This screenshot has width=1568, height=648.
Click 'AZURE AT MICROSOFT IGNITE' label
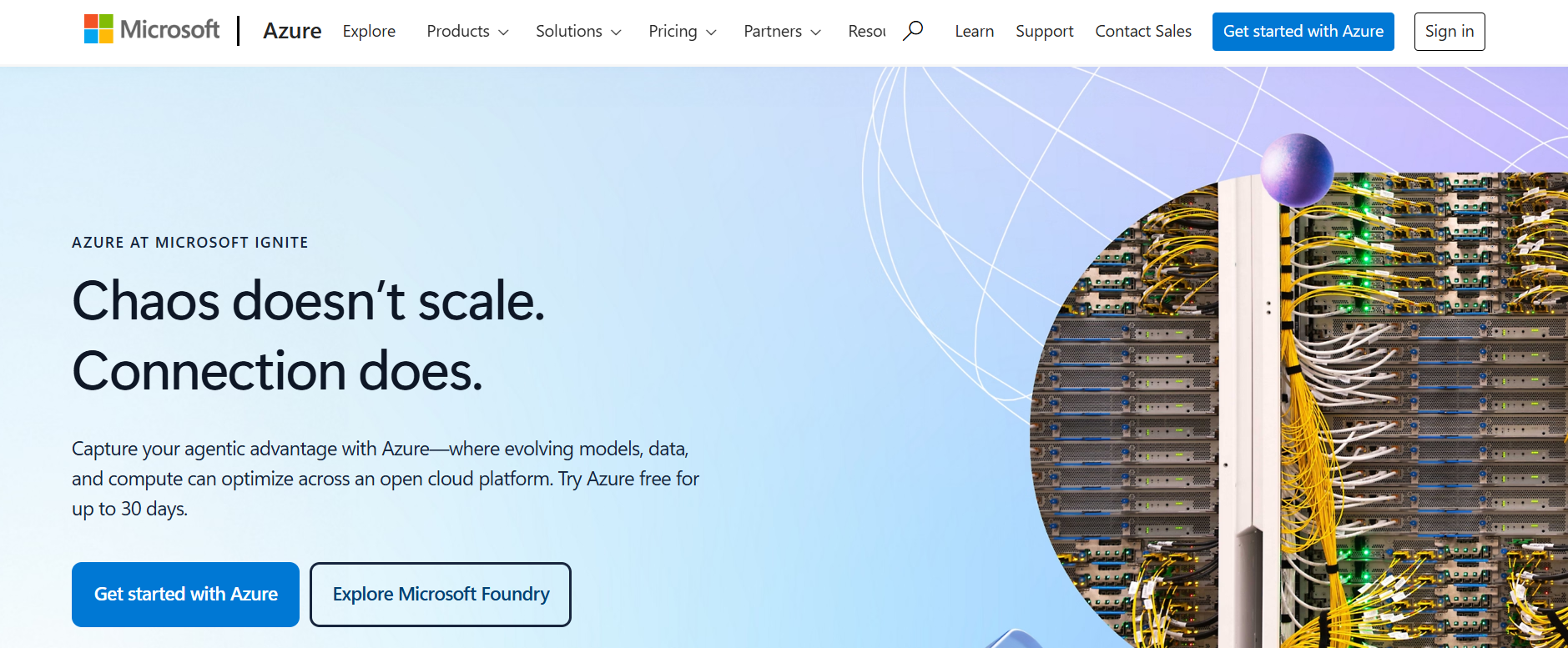click(x=190, y=243)
